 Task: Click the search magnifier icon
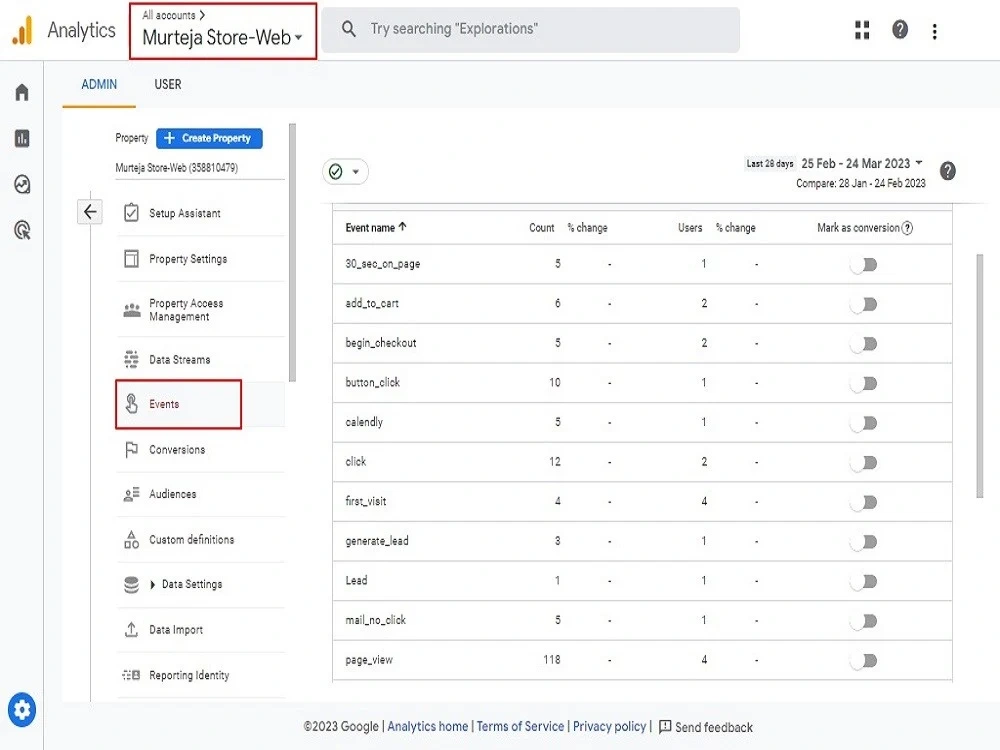click(x=348, y=29)
